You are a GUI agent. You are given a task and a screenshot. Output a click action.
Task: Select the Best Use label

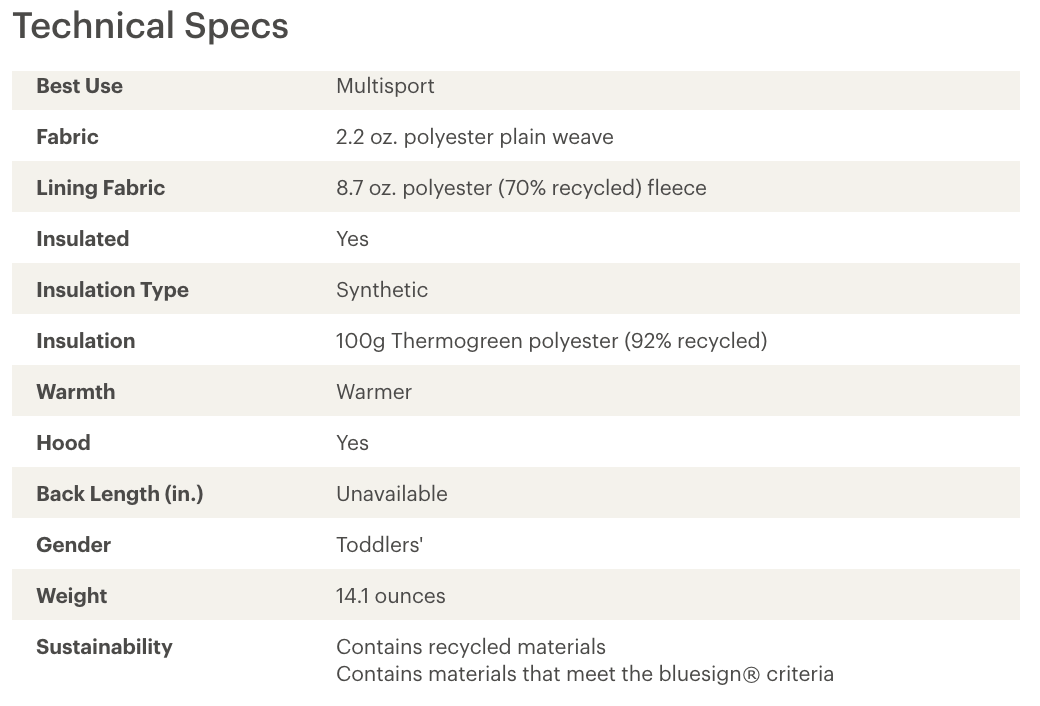[80, 86]
